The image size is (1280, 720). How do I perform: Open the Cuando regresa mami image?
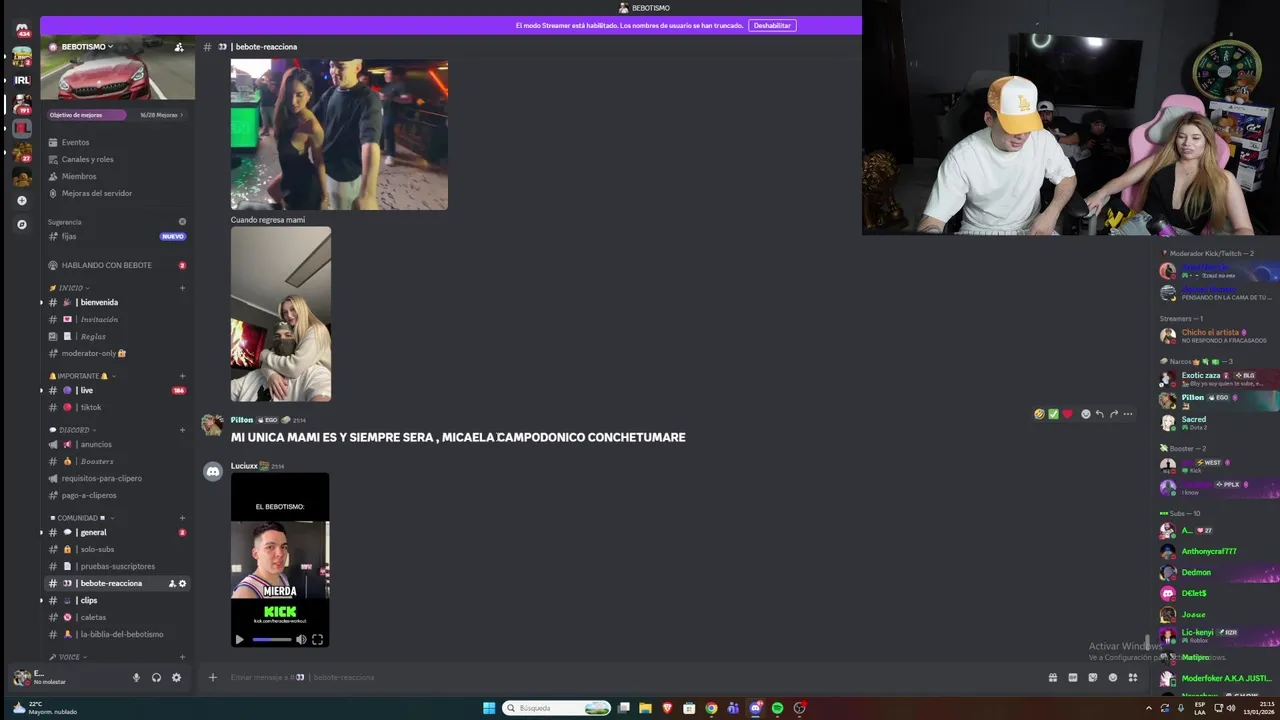[x=281, y=314]
